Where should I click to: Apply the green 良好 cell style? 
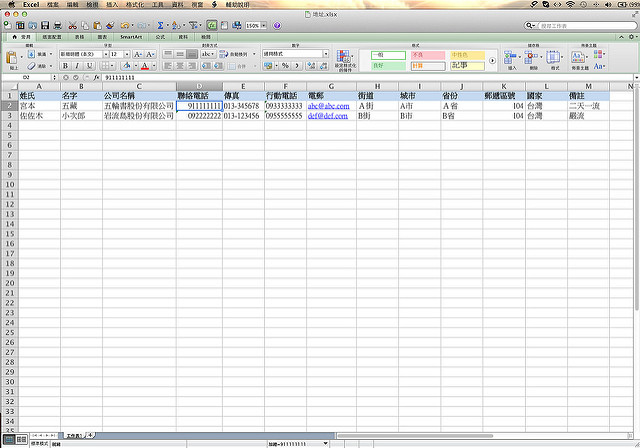click(x=388, y=66)
